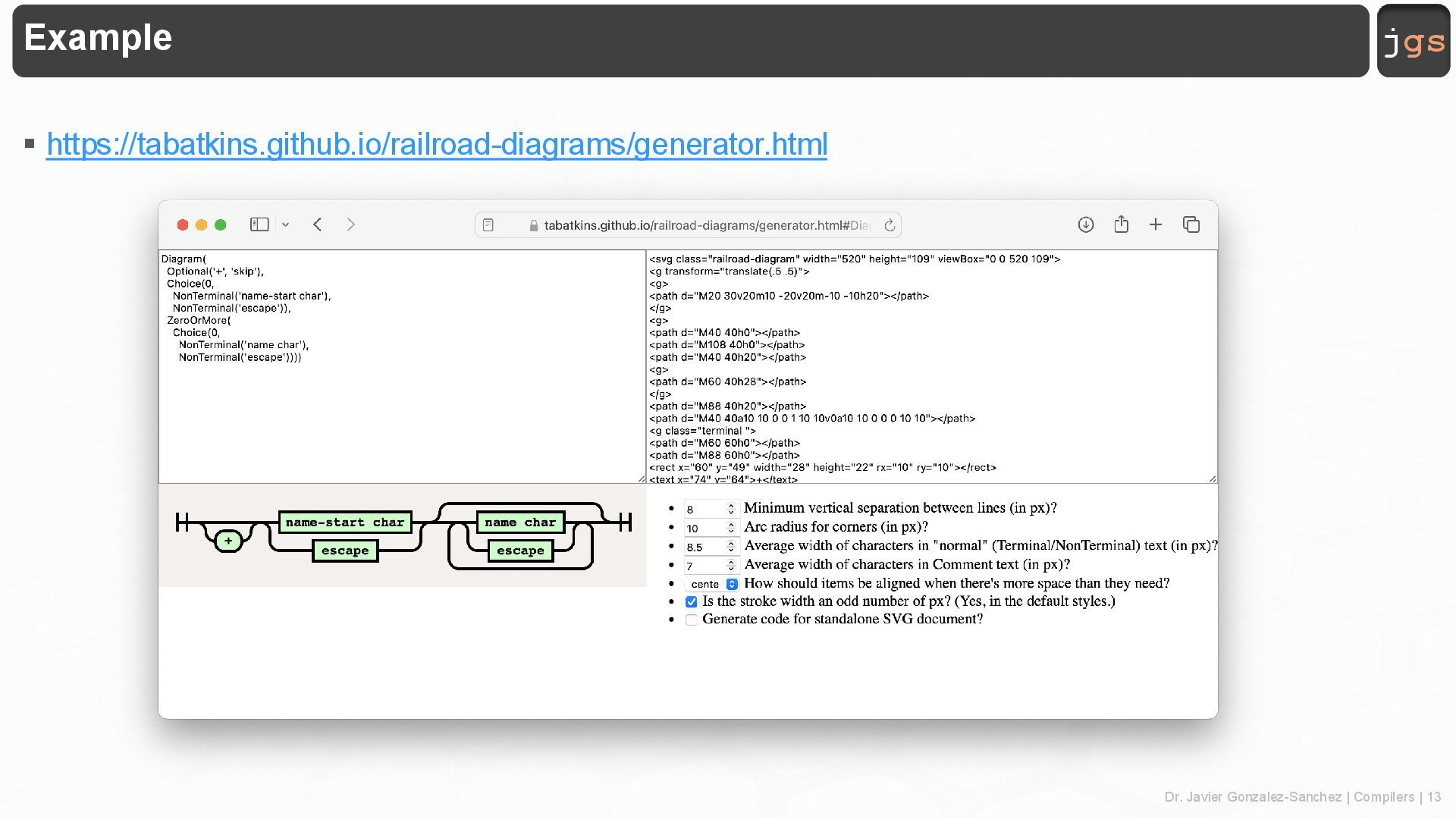1456x819 pixels.
Task: Click the reader view page icon
Action: pos(488,225)
